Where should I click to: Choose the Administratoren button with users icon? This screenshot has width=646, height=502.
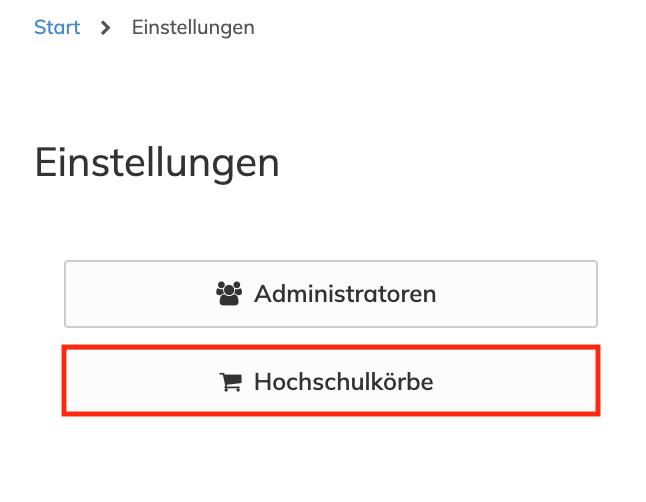click(x=331, y=294)
